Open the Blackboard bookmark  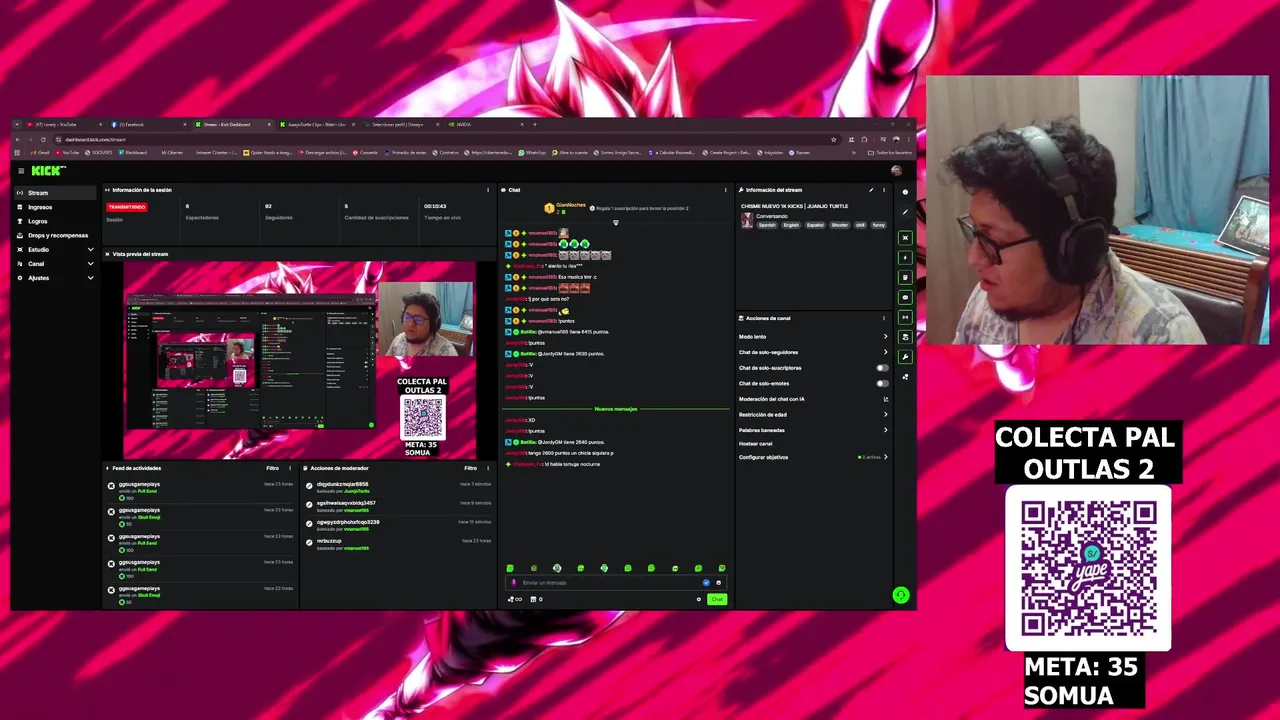pyautogui.click(x=132, y=153)
